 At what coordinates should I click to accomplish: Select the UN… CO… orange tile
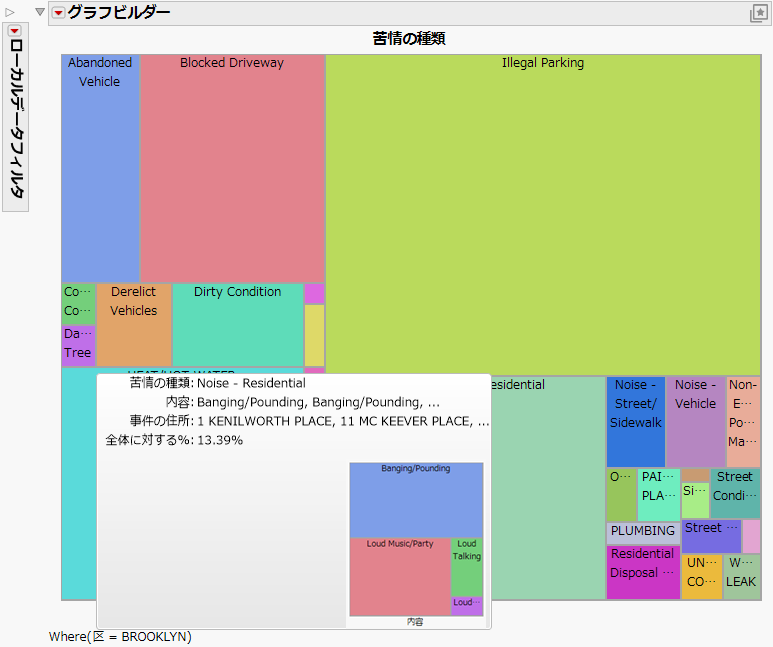702,577
